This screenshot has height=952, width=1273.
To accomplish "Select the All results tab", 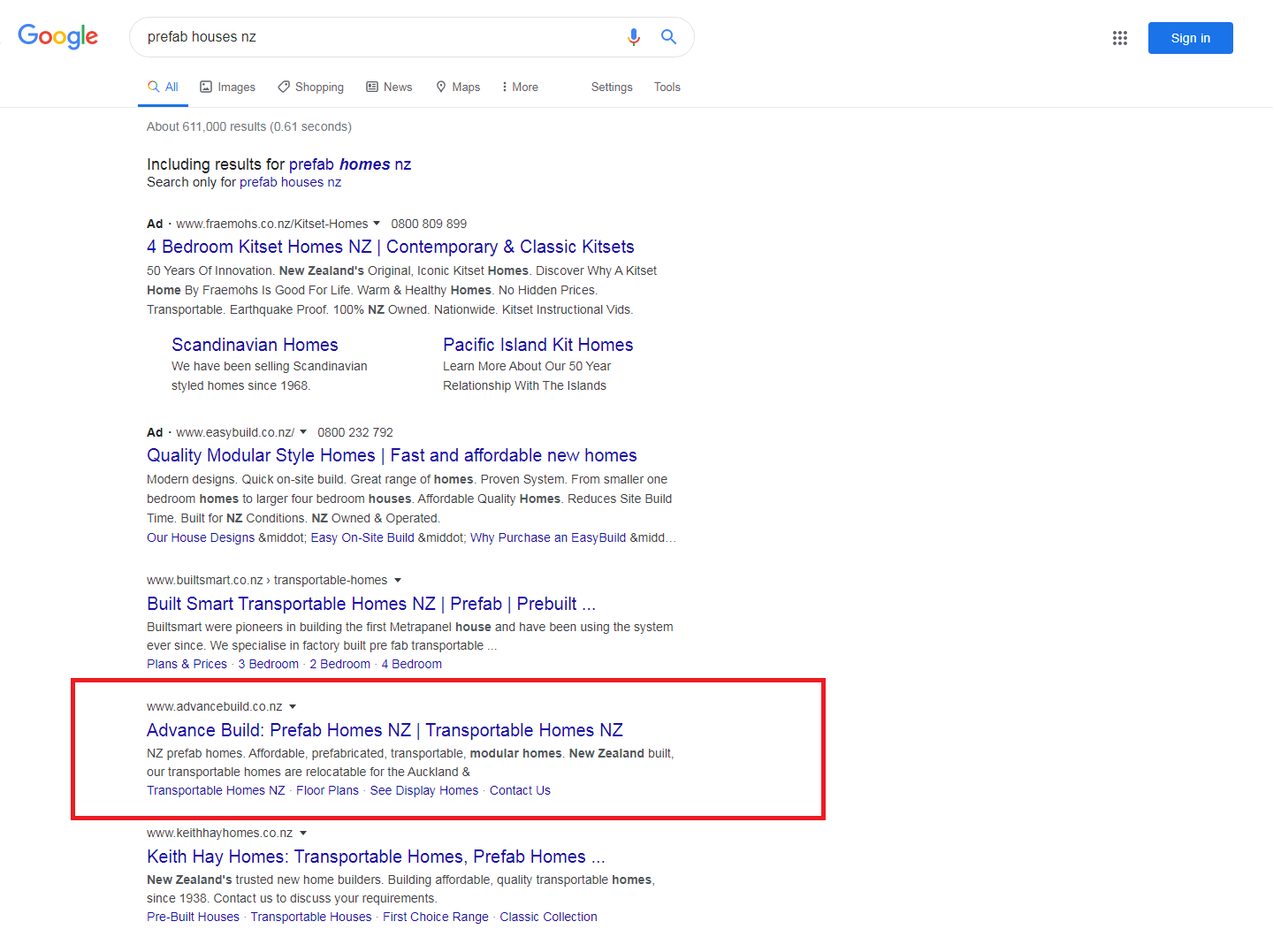I will pyautogui.click(x=163, y=87).
